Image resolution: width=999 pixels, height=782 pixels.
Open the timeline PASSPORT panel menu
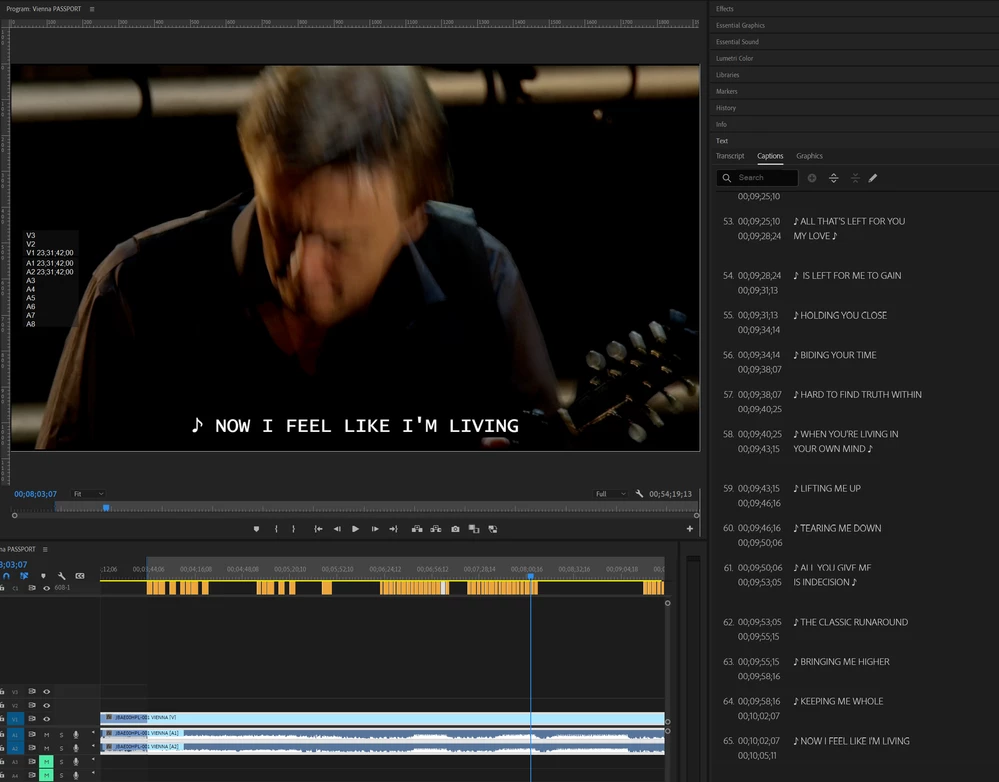[x=45, y=549]
